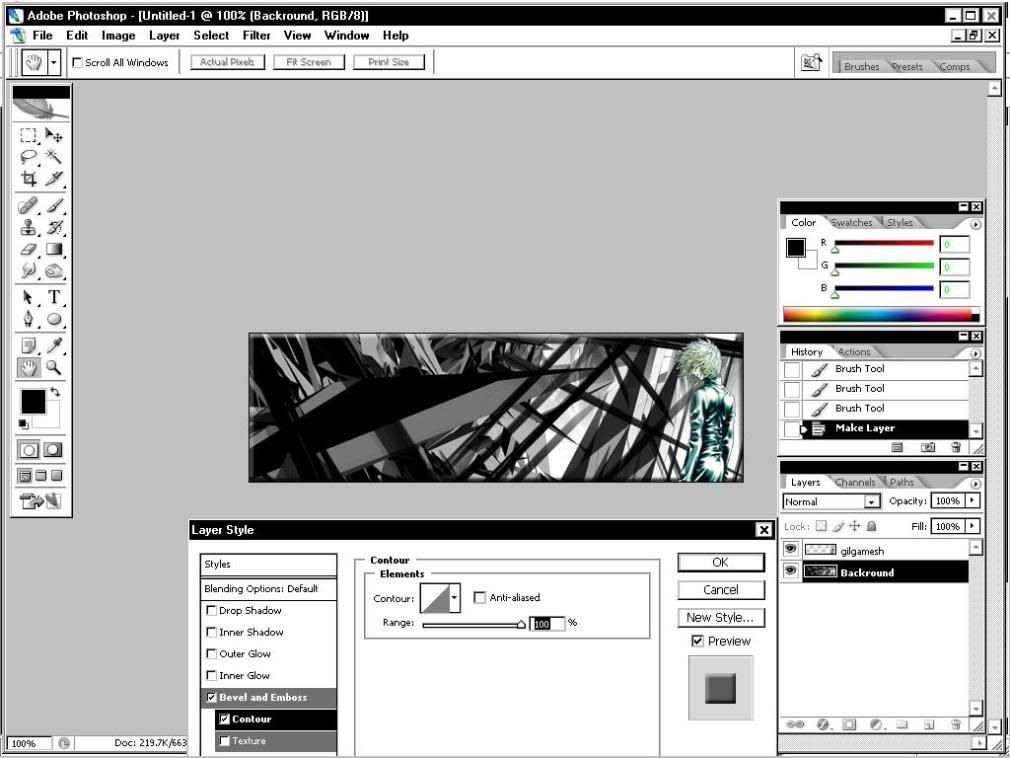Select the Clone Stamp tool
This screenshot has height=758, width=1010.
click(28, 227)
